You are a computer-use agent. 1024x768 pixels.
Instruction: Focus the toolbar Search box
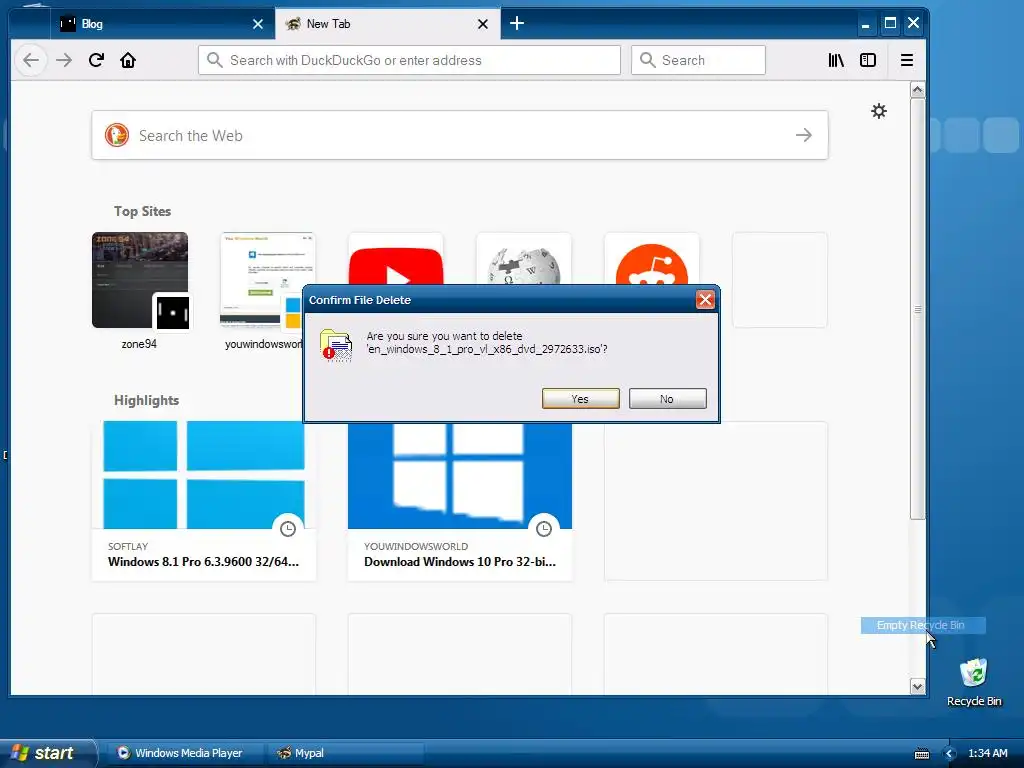698,60
